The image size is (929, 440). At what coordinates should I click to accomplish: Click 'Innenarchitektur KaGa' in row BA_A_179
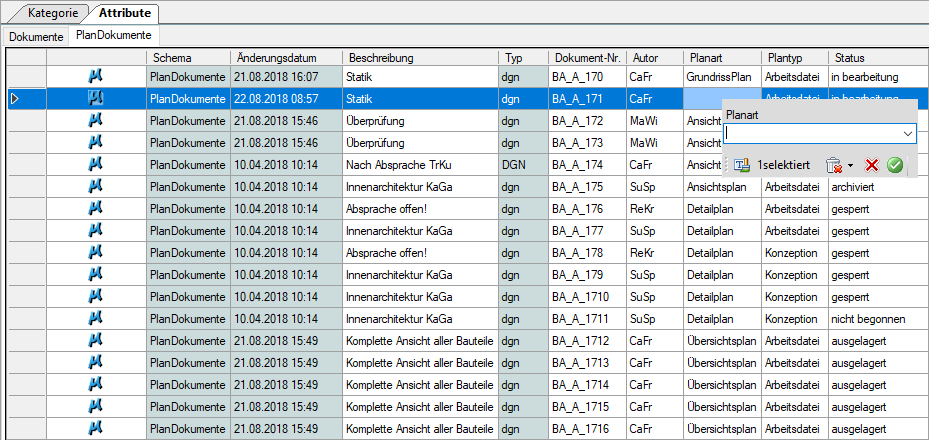coord(421,275)
